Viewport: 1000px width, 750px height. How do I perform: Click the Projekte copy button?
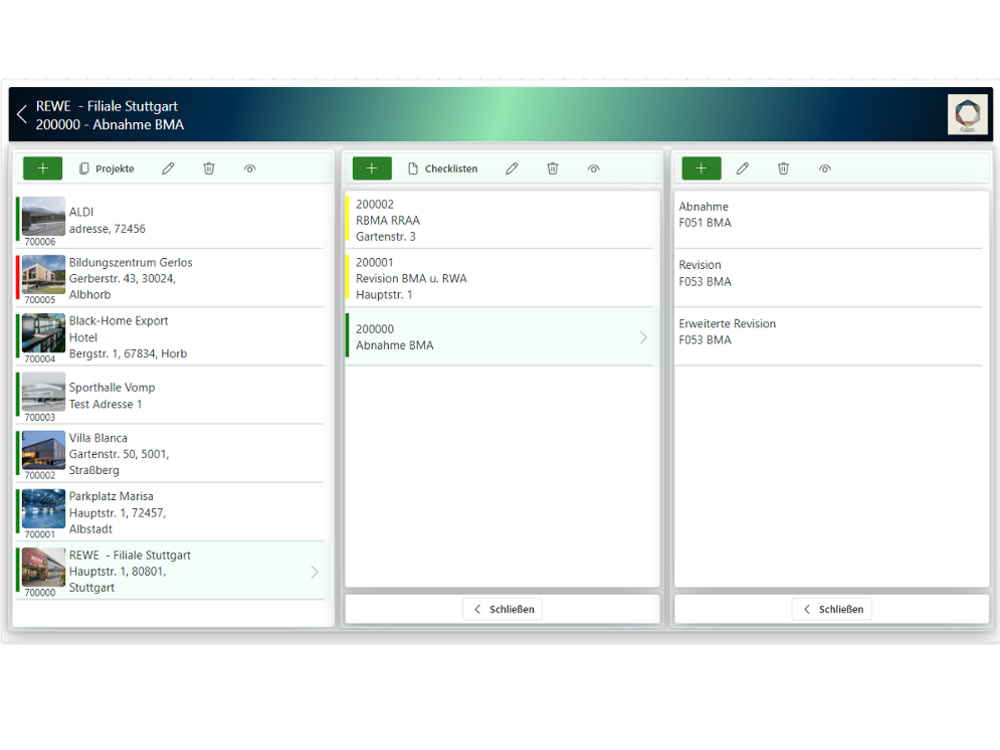pyautogui.click(x=107, y=168)
